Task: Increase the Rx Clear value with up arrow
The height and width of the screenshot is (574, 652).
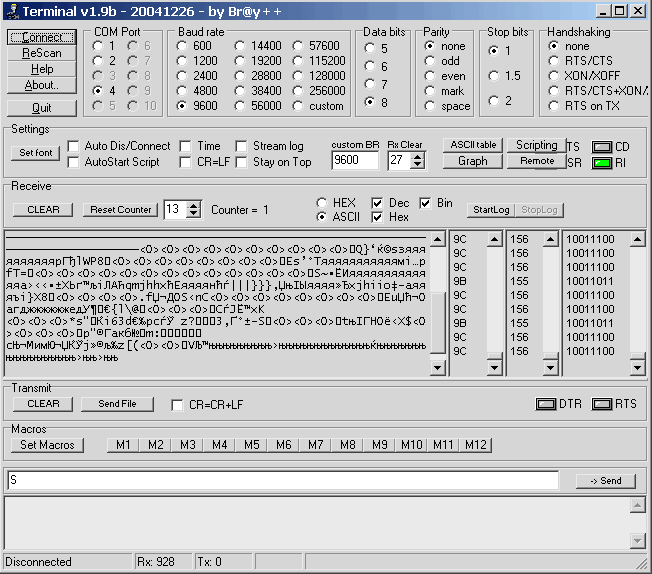Action: (417, 157)
